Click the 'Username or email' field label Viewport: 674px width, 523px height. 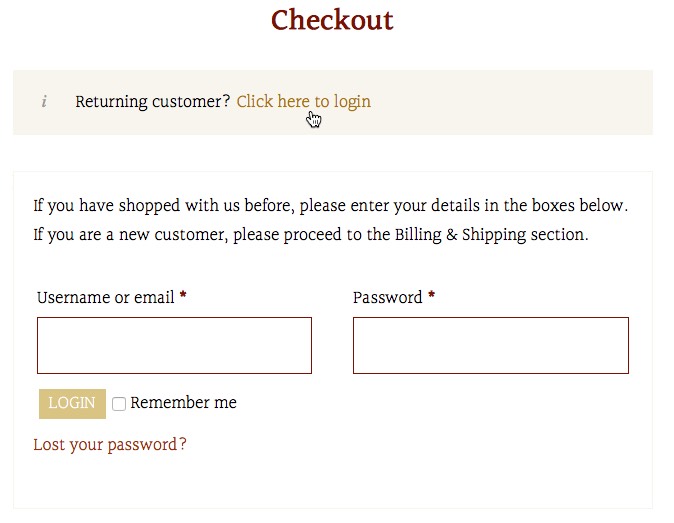point(106,297)
